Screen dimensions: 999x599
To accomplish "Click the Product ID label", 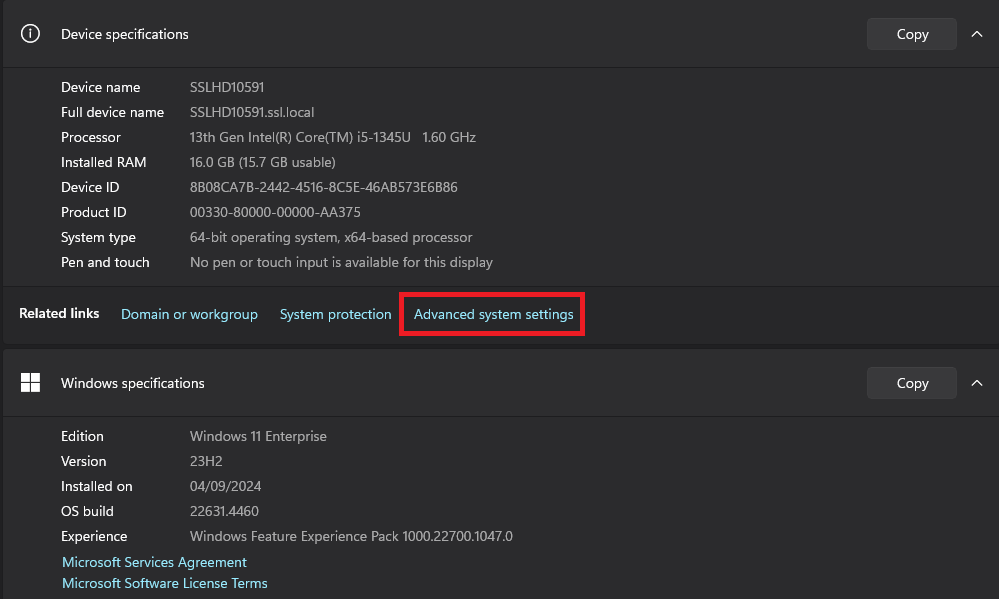I will (x=94, y=212).
